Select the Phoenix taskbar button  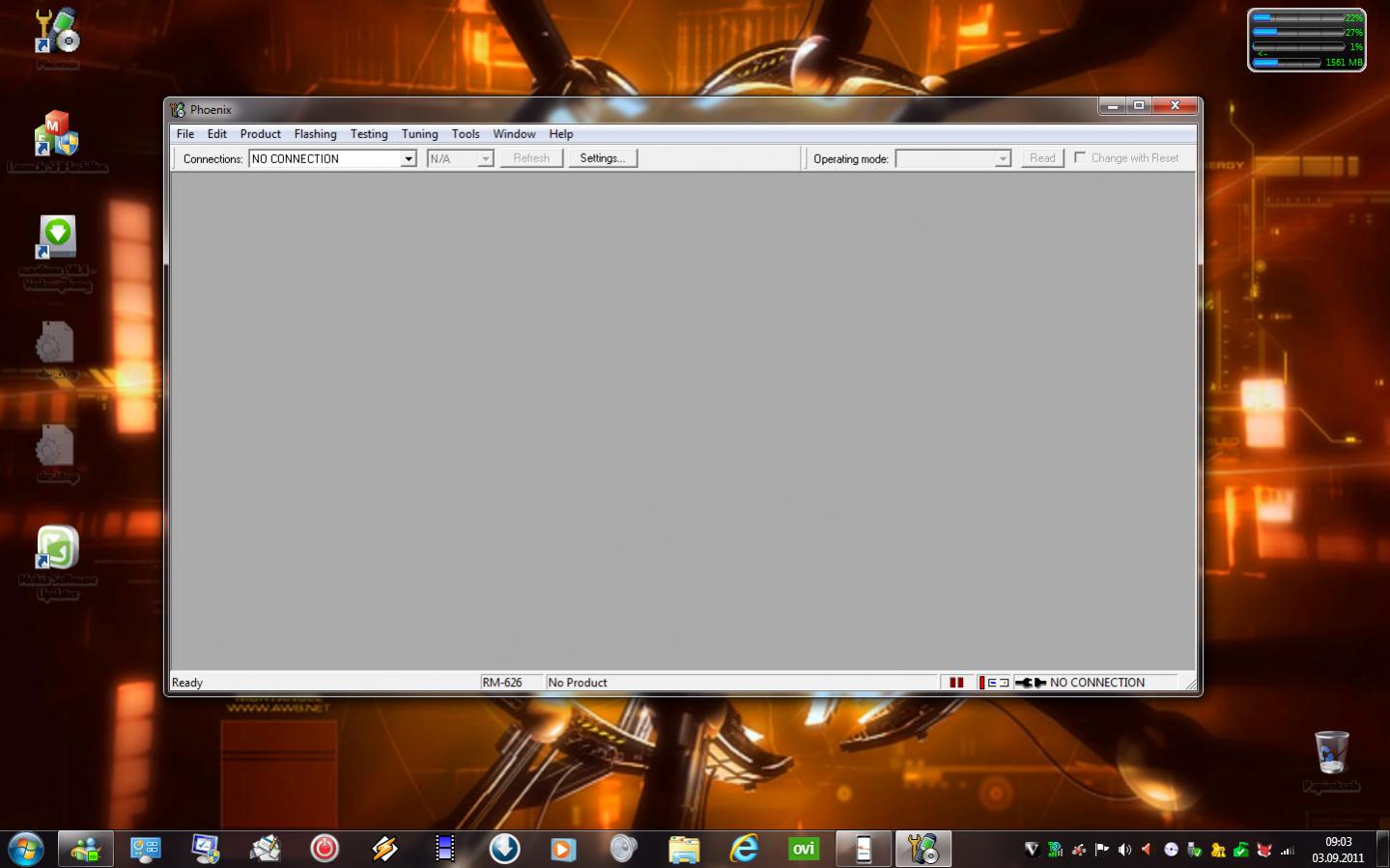[923, 850]
